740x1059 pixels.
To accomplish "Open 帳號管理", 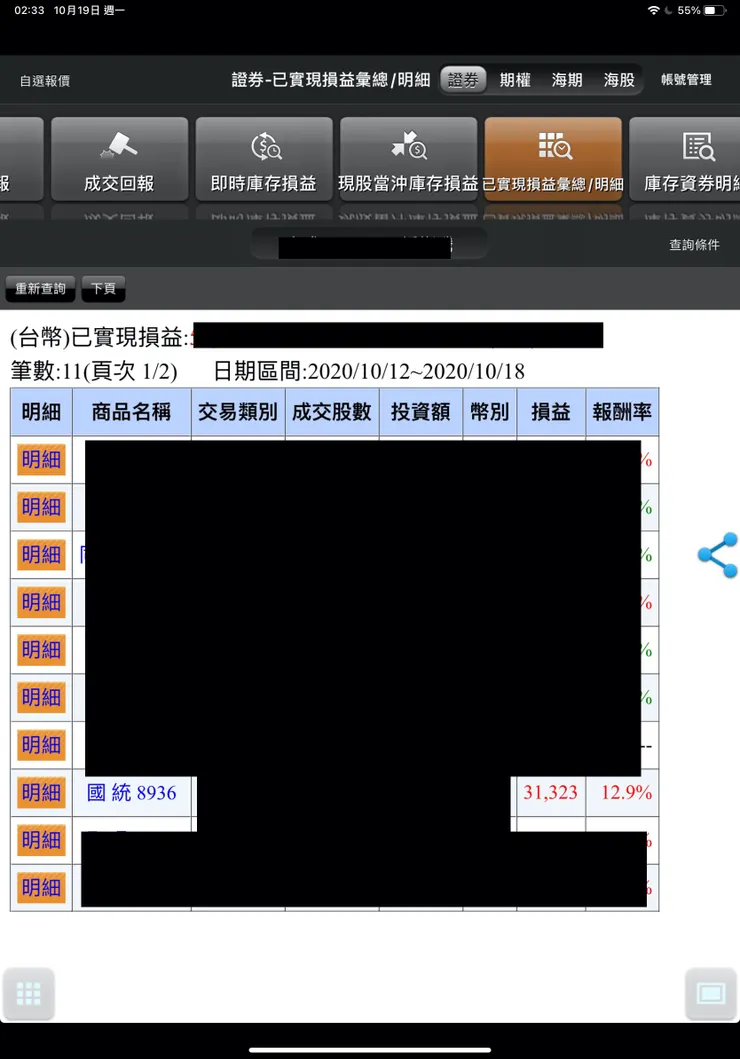I will 686,80.
